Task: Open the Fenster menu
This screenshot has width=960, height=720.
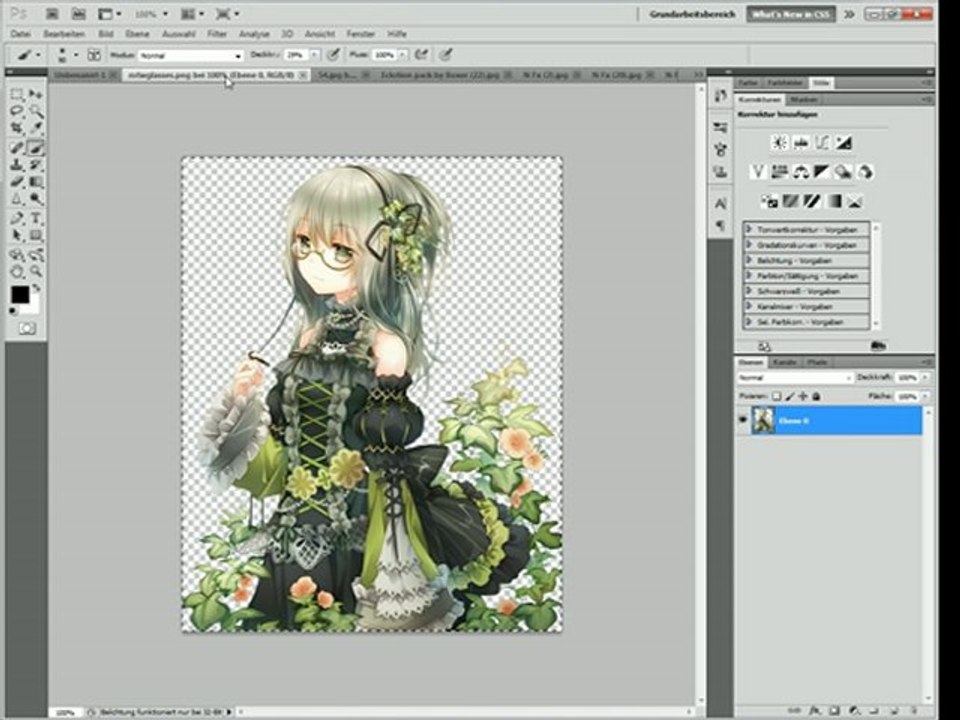Action: pyautogui.click(x=360, y=34)
